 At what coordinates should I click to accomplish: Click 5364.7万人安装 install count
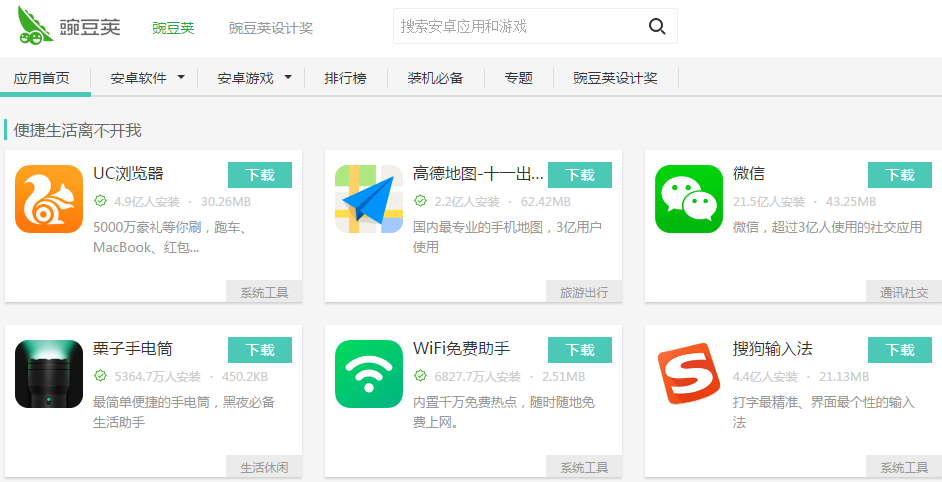point(157,377)
